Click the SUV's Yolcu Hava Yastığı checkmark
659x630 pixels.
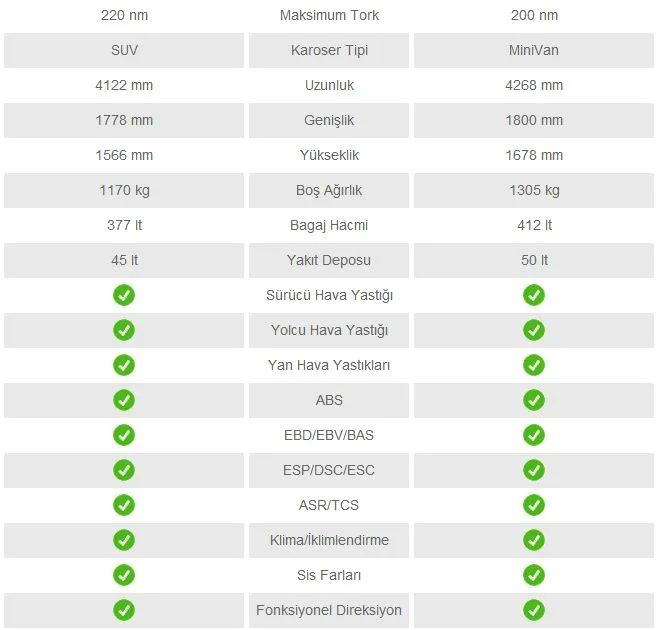pos(124,330)
